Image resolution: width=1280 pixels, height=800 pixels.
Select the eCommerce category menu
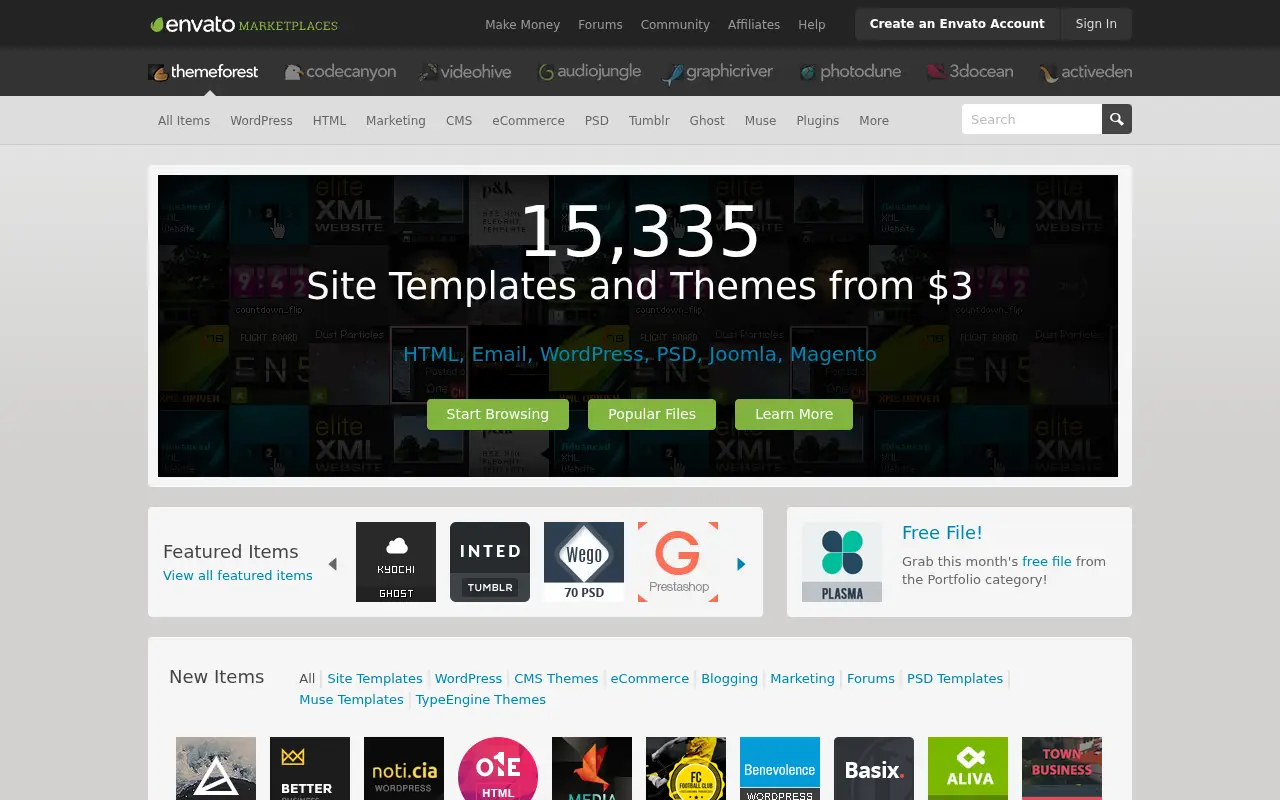tap(528, 120)
